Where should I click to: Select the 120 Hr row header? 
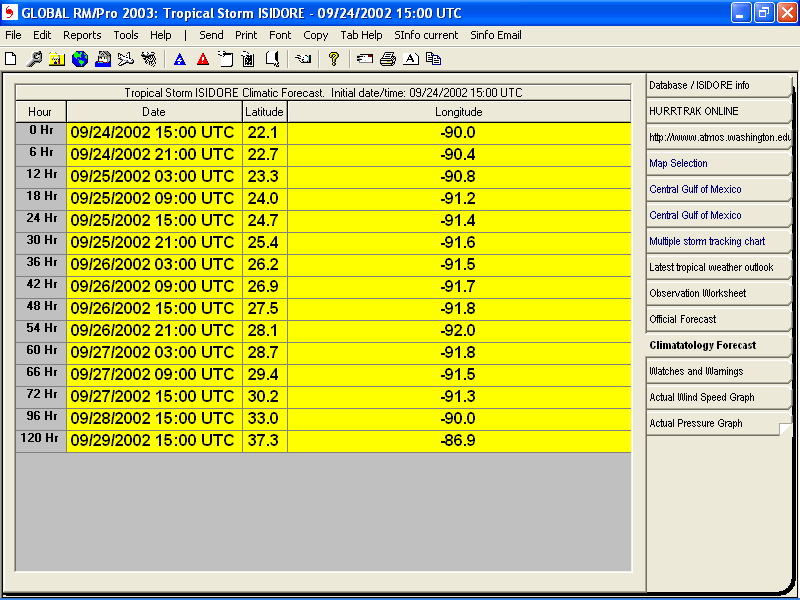41,441
